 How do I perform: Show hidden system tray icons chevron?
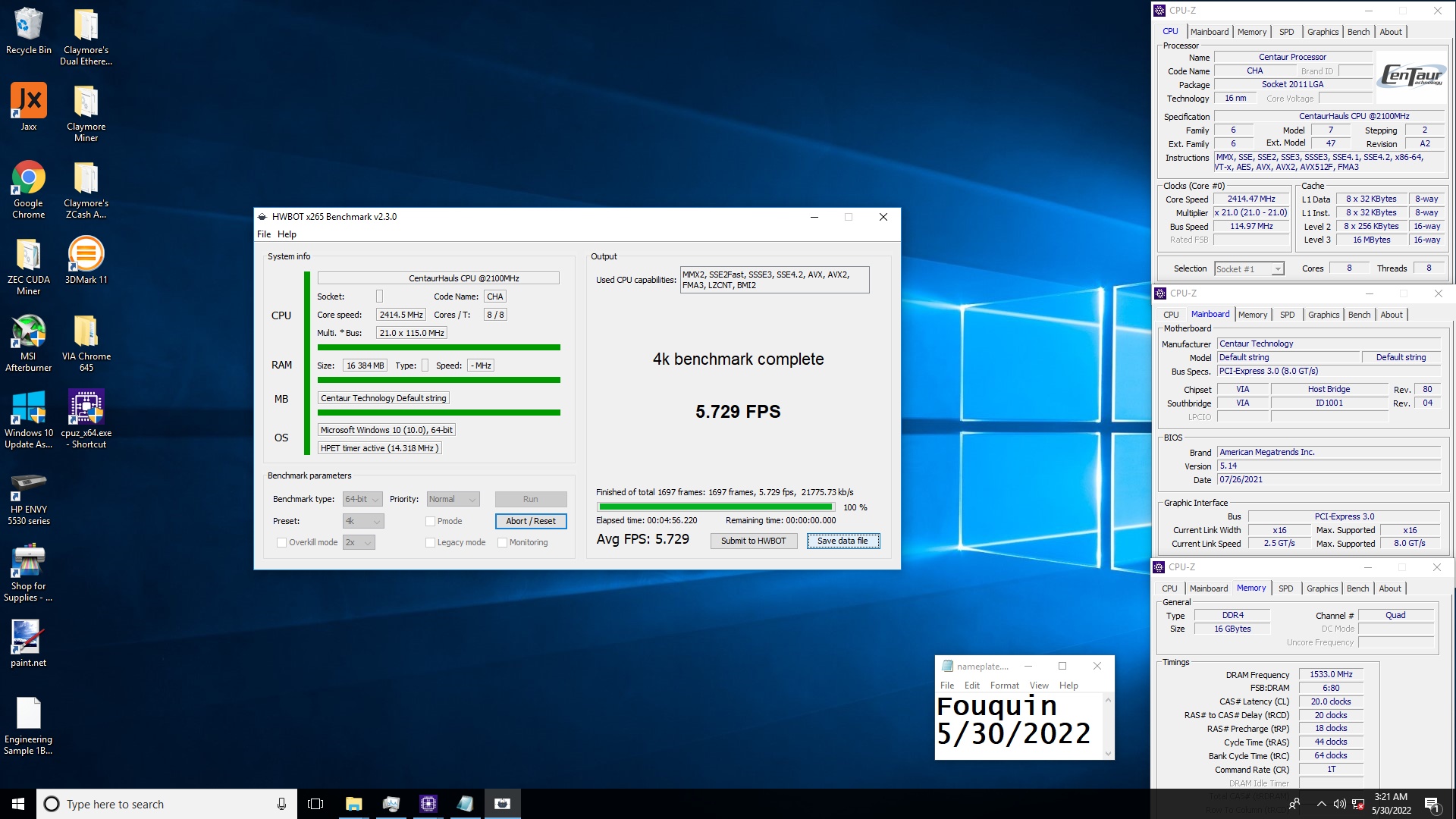pos(1321,804)
